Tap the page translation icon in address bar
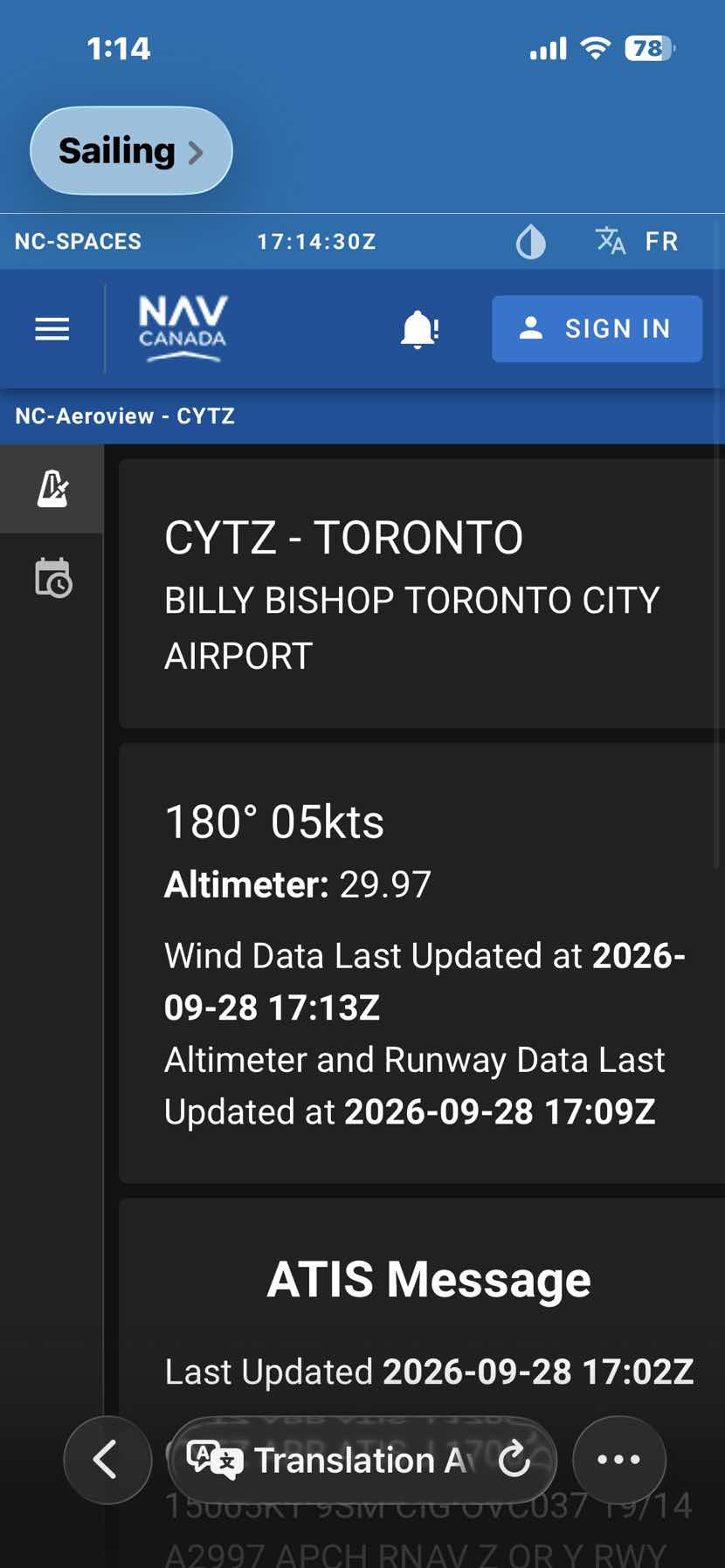This screenshot has height=1568, width=725. (x=214, y=1460)
